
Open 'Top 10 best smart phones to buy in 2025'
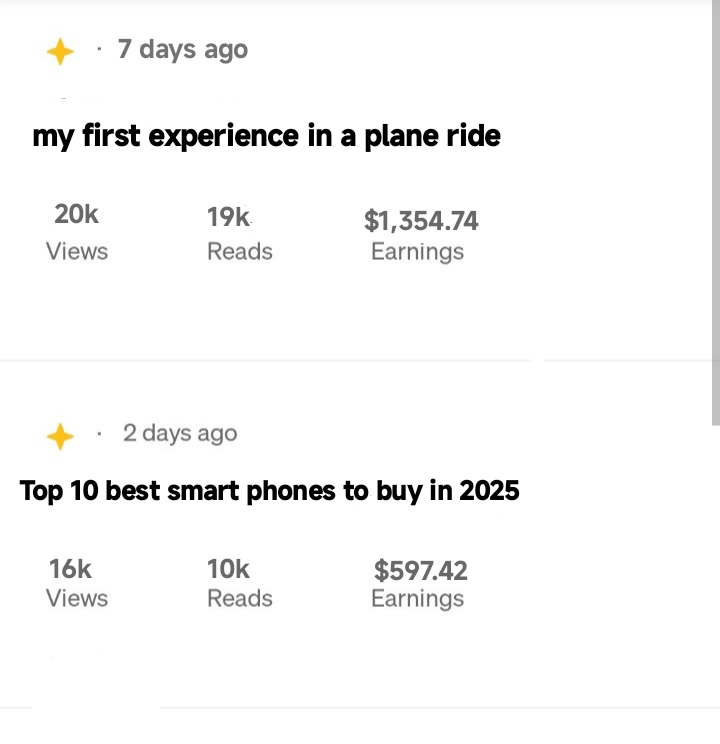click(x=270, y=491)
